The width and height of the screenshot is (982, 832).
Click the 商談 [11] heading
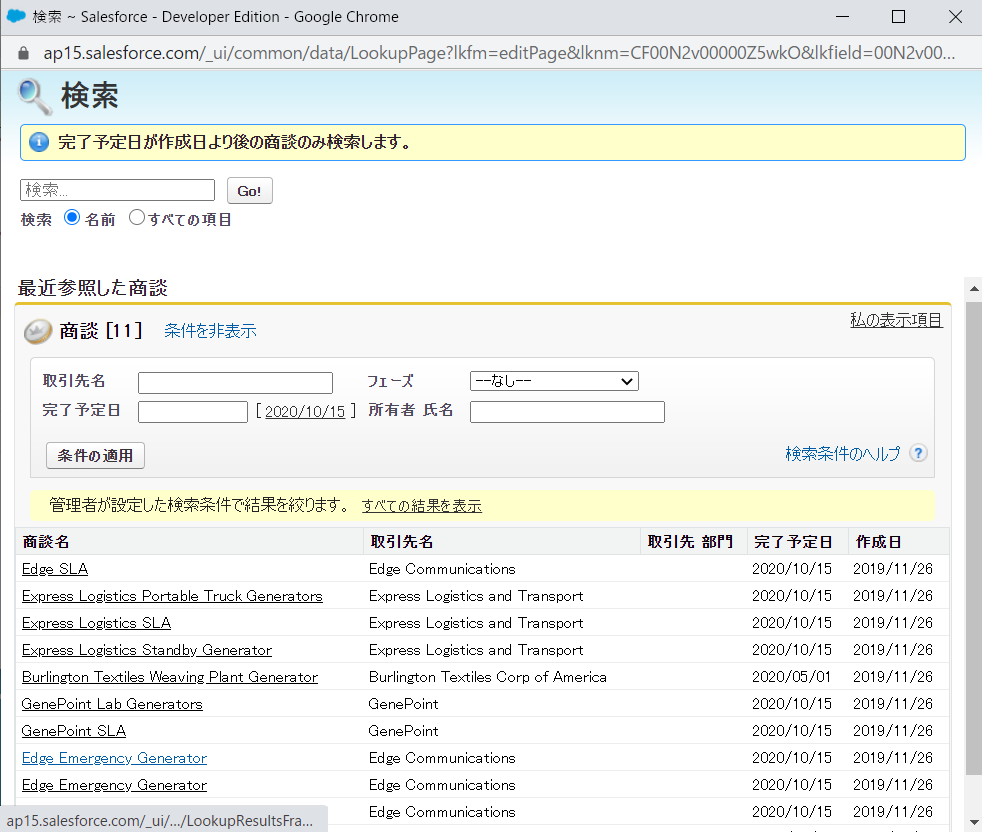coord(101,330)
